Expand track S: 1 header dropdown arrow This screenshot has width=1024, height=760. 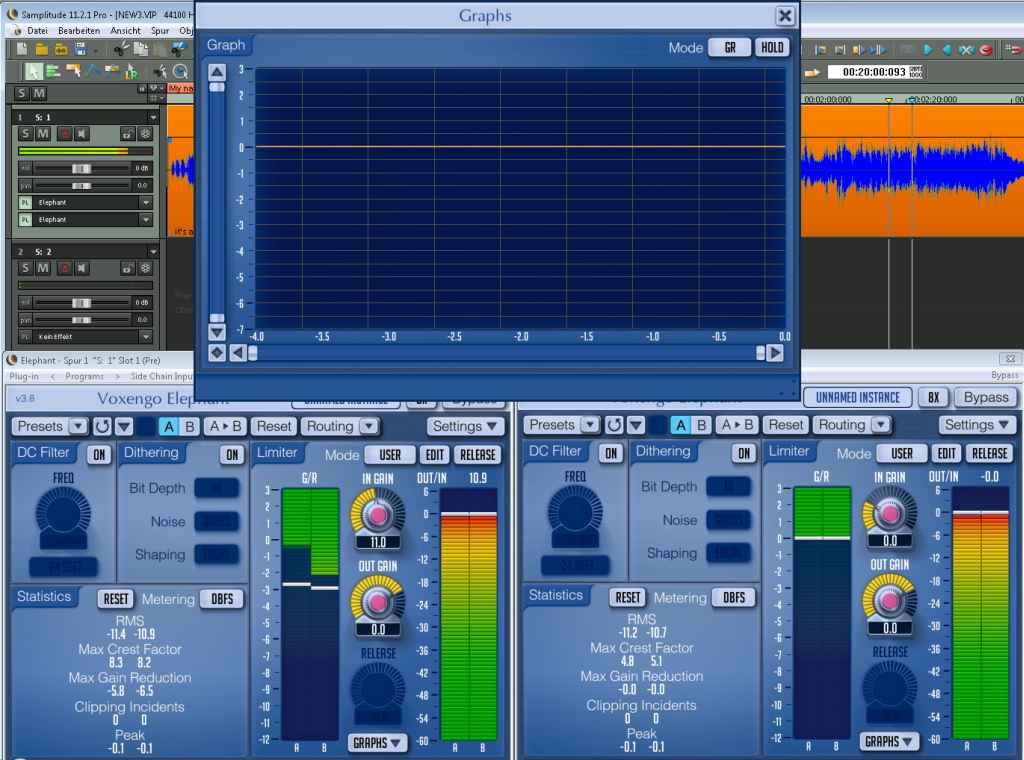pos(153,118)
